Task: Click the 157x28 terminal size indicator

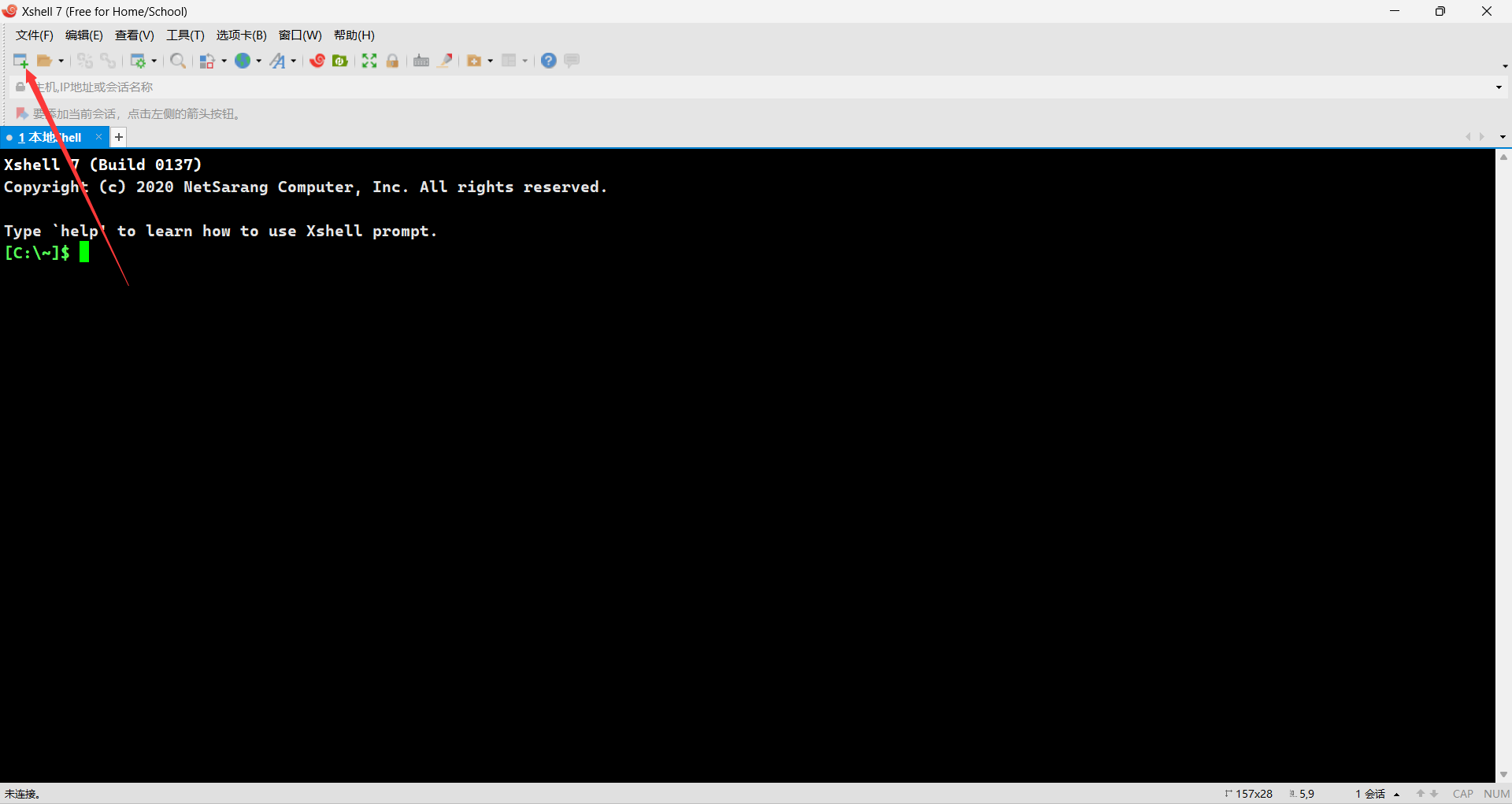Action: click(1249, 794)
